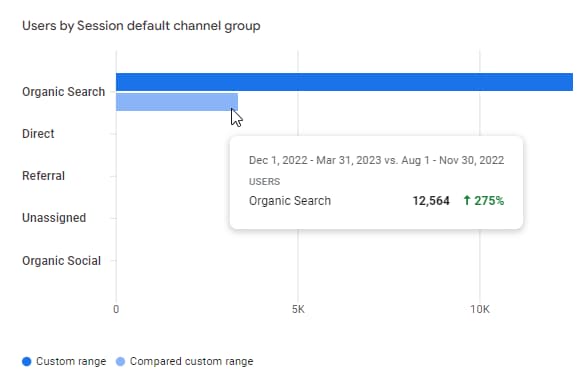This screenshot has width=578, height=384.
Task: Click the 12,564 users value in tooltip
Action: 431,201
